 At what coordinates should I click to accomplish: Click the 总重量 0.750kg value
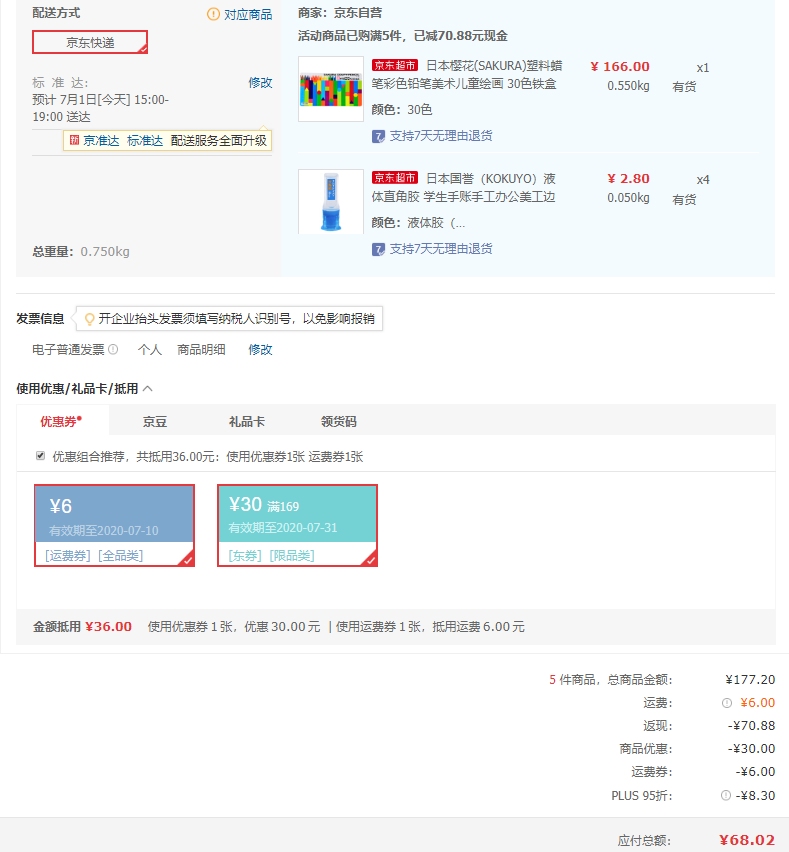click(105, 252)
